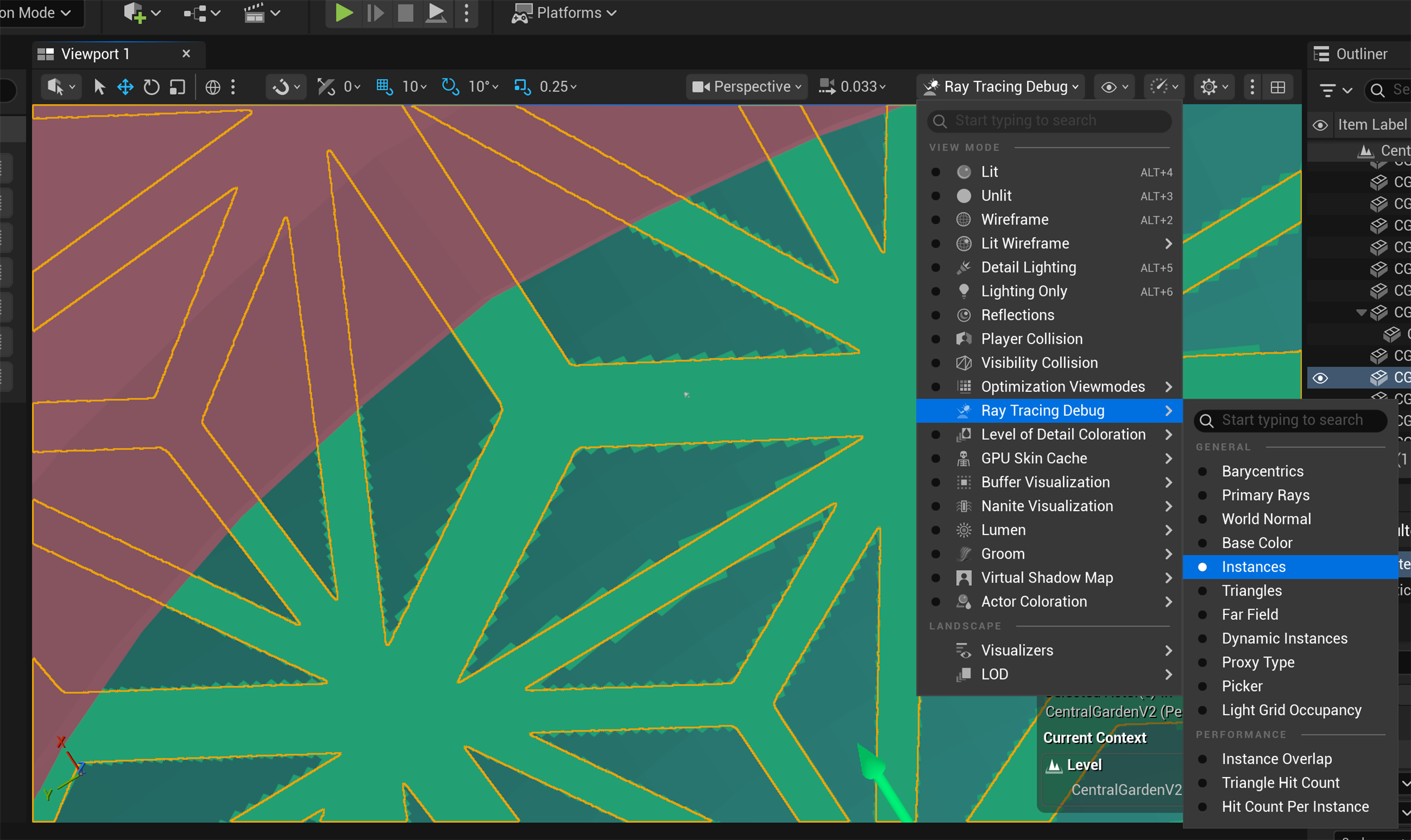Image resolution: width=1411 pixels, height=840 pixels.
Task: Choose Dynamic Instances debug mode
Action: [1291, 638]
